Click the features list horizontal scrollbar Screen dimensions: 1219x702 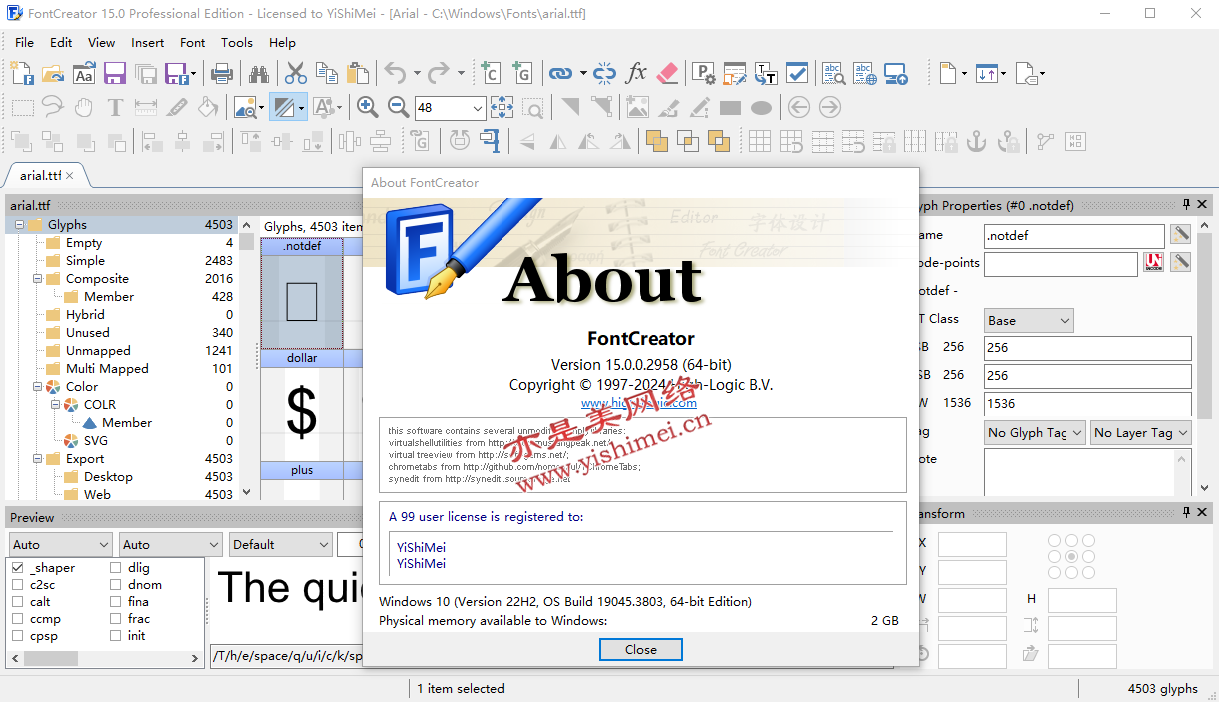104,659
